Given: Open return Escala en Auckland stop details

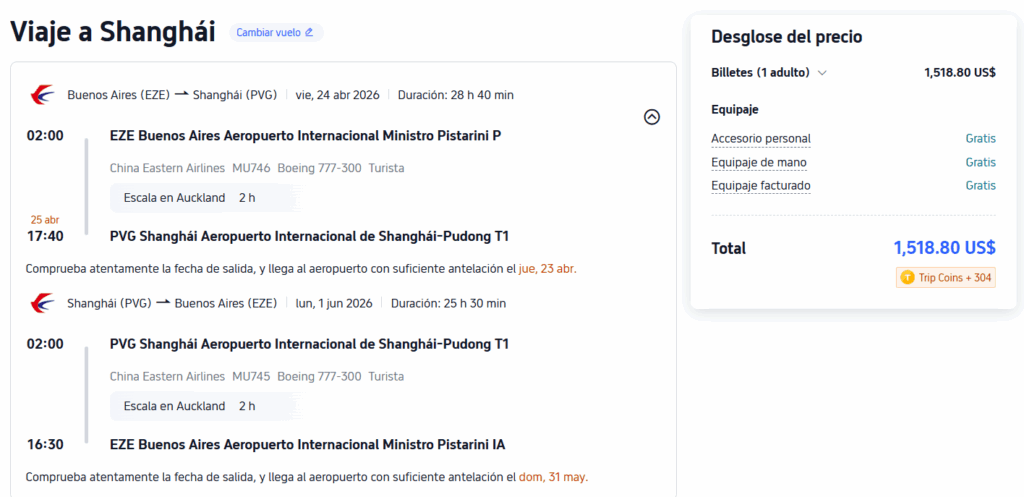Looking at the screenshot, I should tap(189, 406).
